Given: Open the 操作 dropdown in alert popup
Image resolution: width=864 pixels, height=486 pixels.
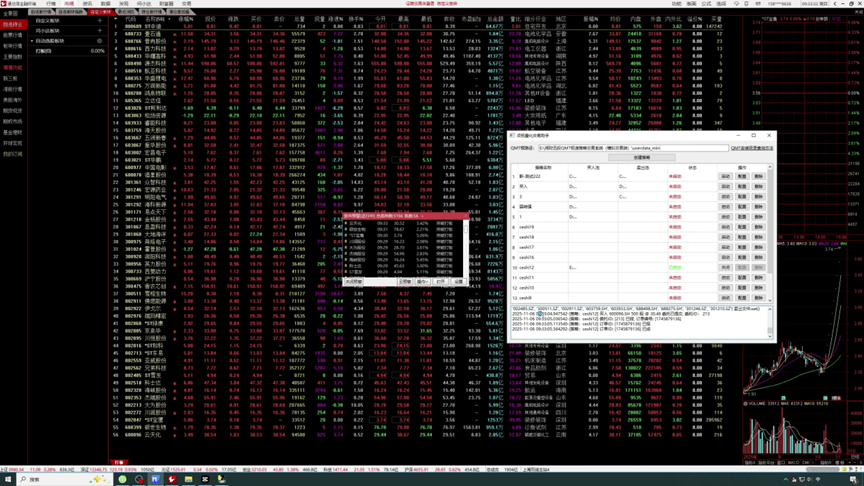Looking at the screenshot, I should coord(423,282).
